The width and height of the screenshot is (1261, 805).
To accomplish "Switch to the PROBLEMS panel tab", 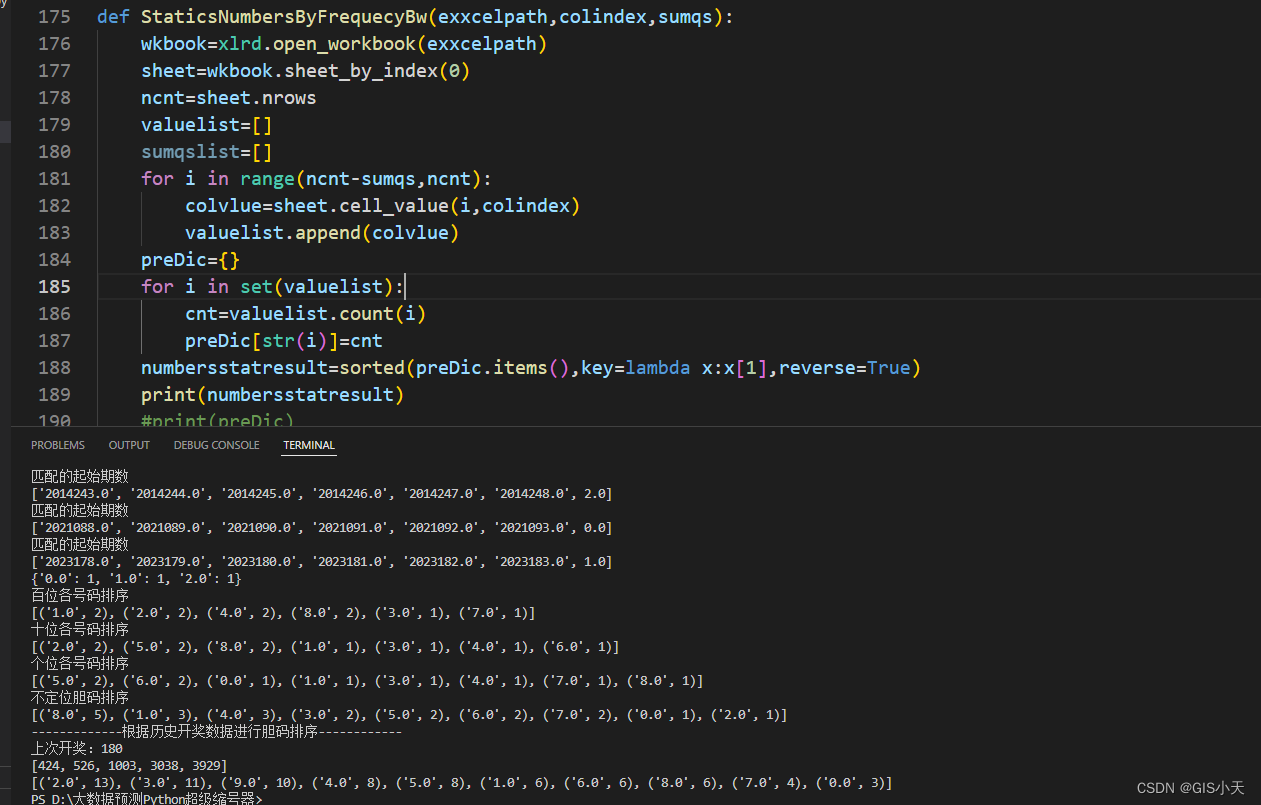I will click(x=57, y=445).
